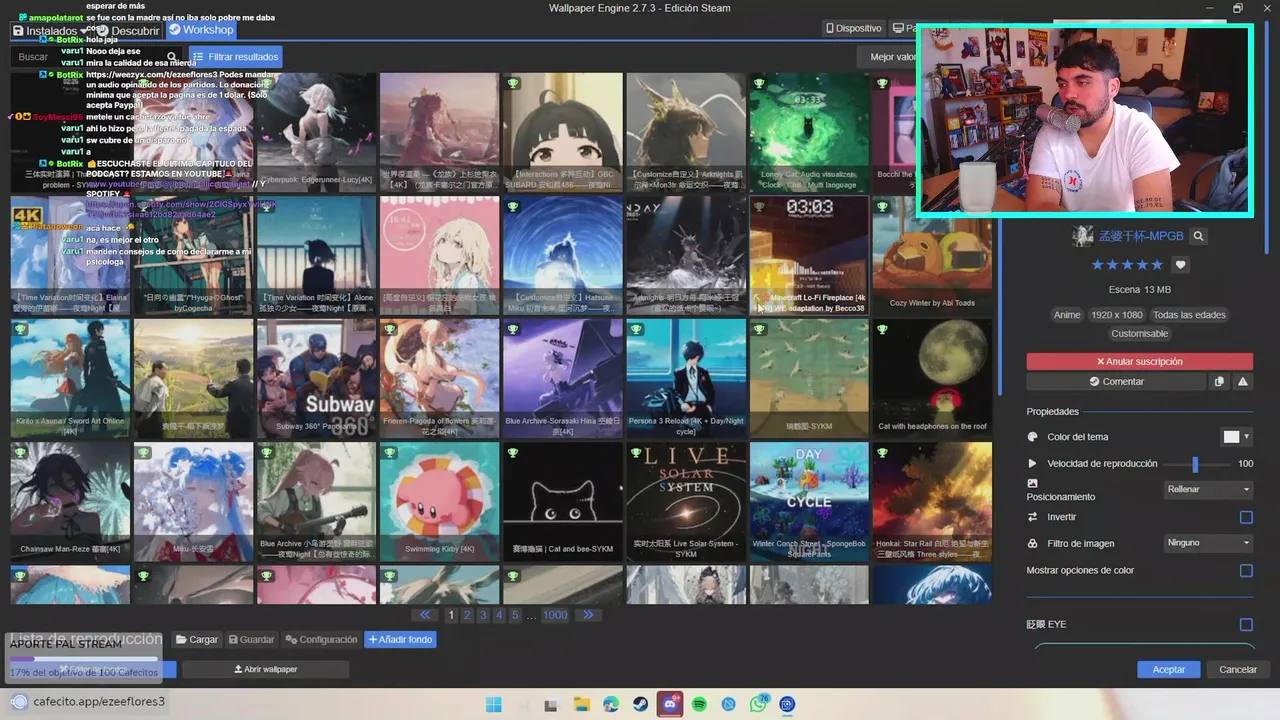
Task: Select Subway 360° Panorama wallpaper thumbnail
Action: tap(316, 379)
